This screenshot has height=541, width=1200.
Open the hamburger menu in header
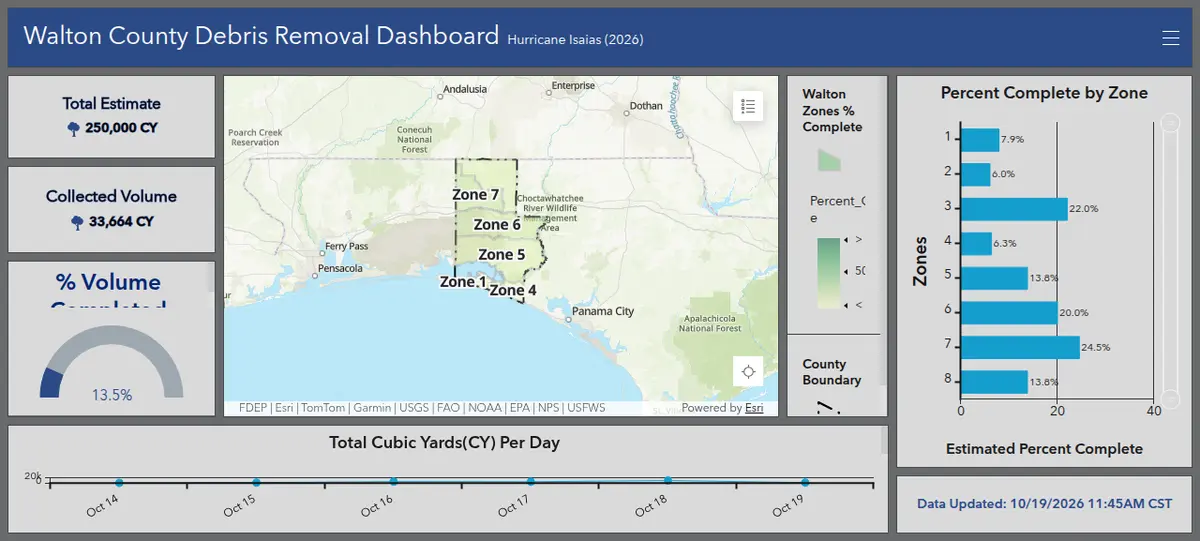(x=1171, y=38)
